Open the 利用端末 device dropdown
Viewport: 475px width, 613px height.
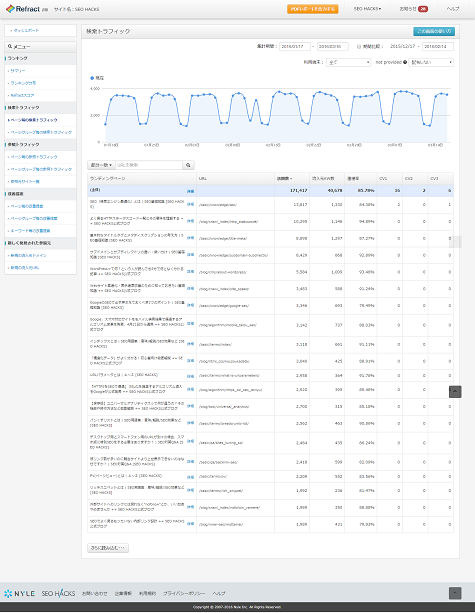coord(348,62)
